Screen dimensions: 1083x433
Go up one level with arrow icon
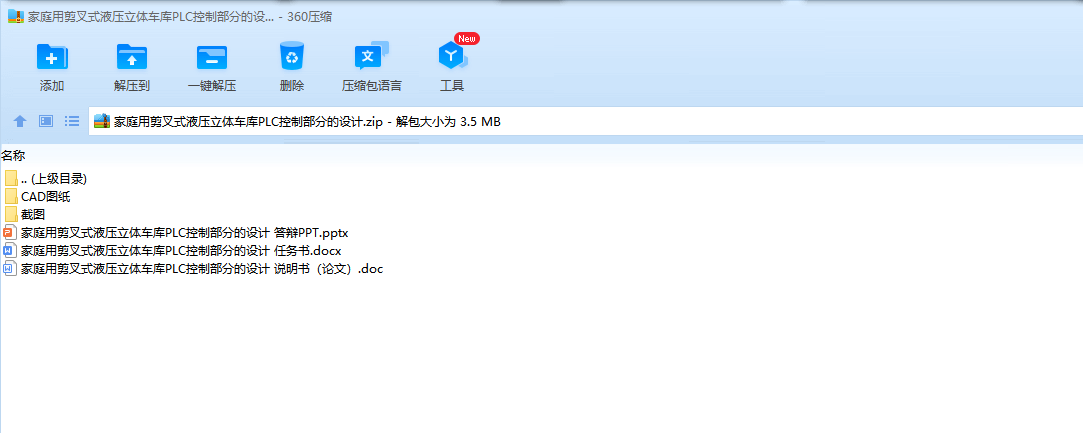click(x=20, y=122)
